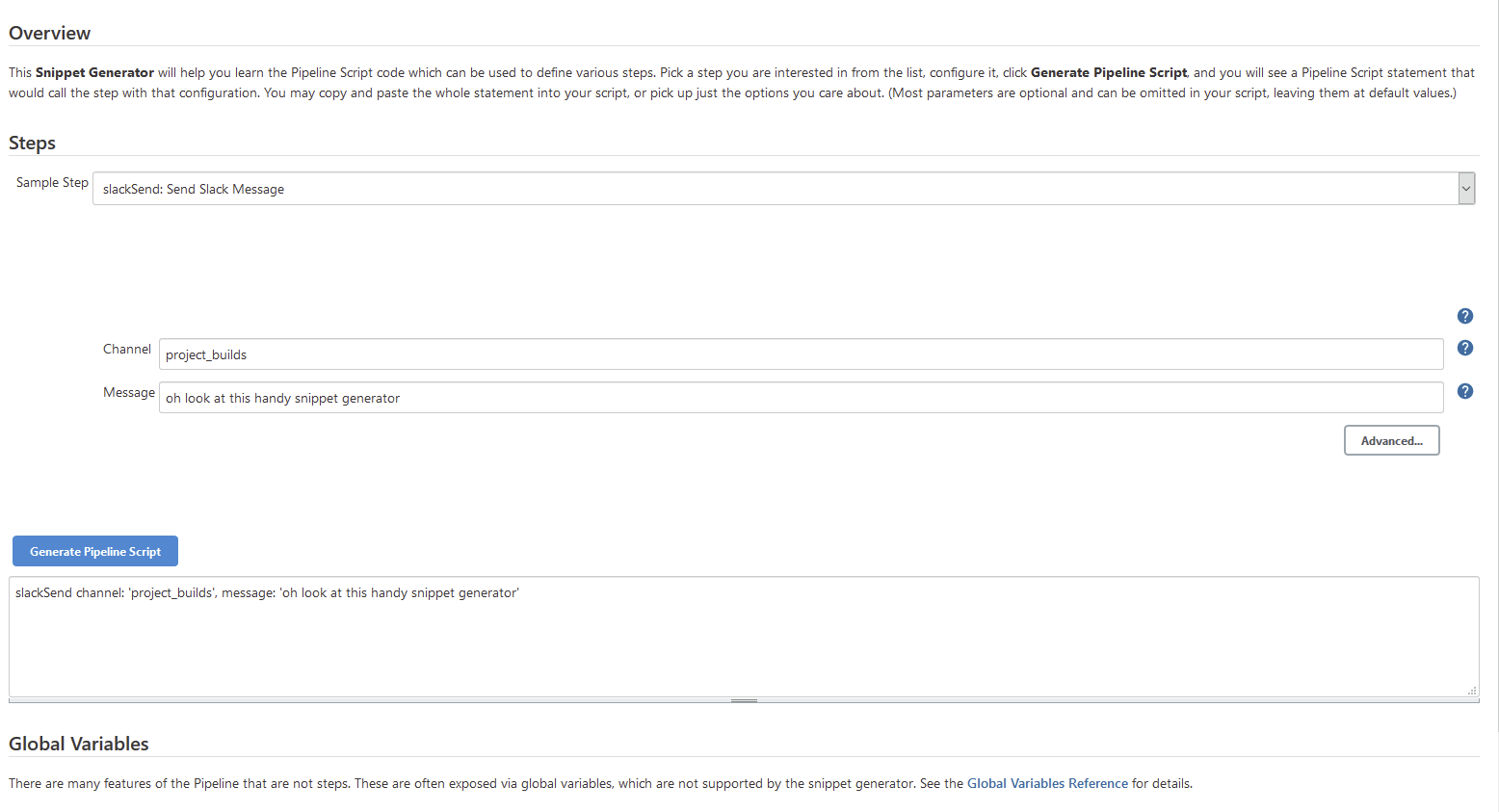
Task: Open the Global Variables Reference link
Action: (x=1047, y=783)
